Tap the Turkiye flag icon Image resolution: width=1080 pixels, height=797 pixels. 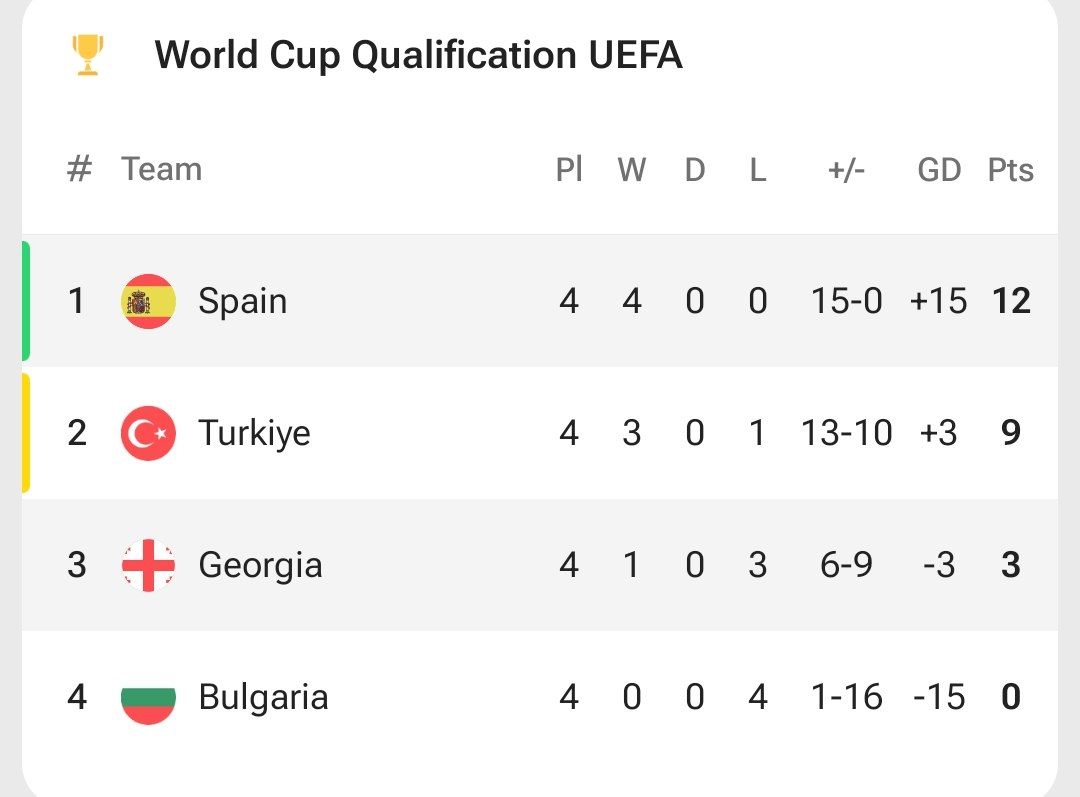tap(148, 433)
